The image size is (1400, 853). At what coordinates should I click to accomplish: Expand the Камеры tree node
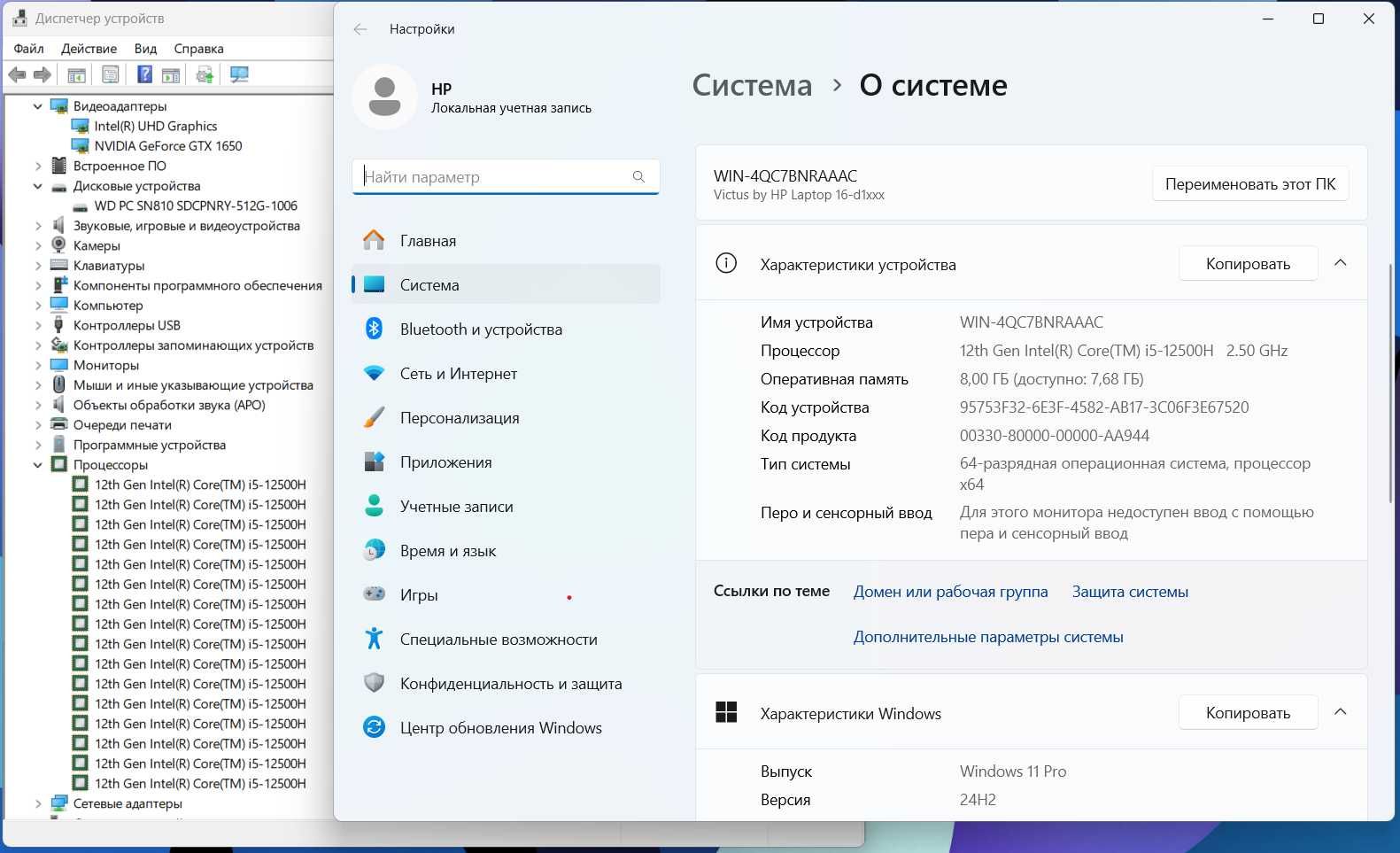[37, 245]
